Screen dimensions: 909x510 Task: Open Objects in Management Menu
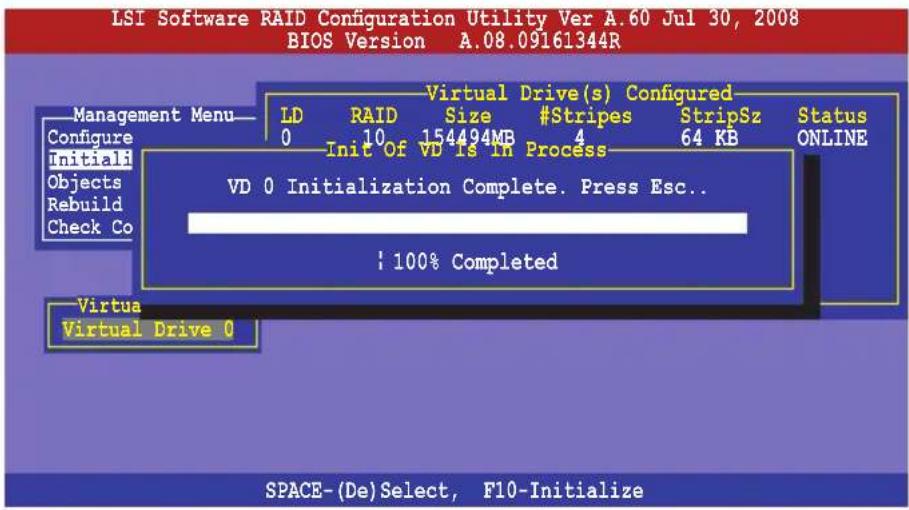(85, 182)
